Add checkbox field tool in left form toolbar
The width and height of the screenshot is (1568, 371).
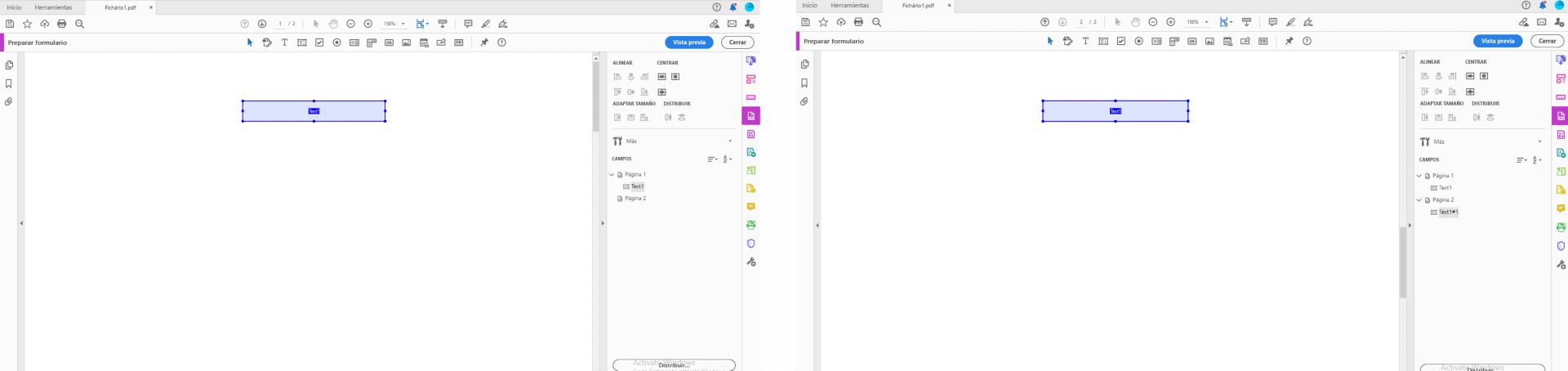[x=319, y=42]
